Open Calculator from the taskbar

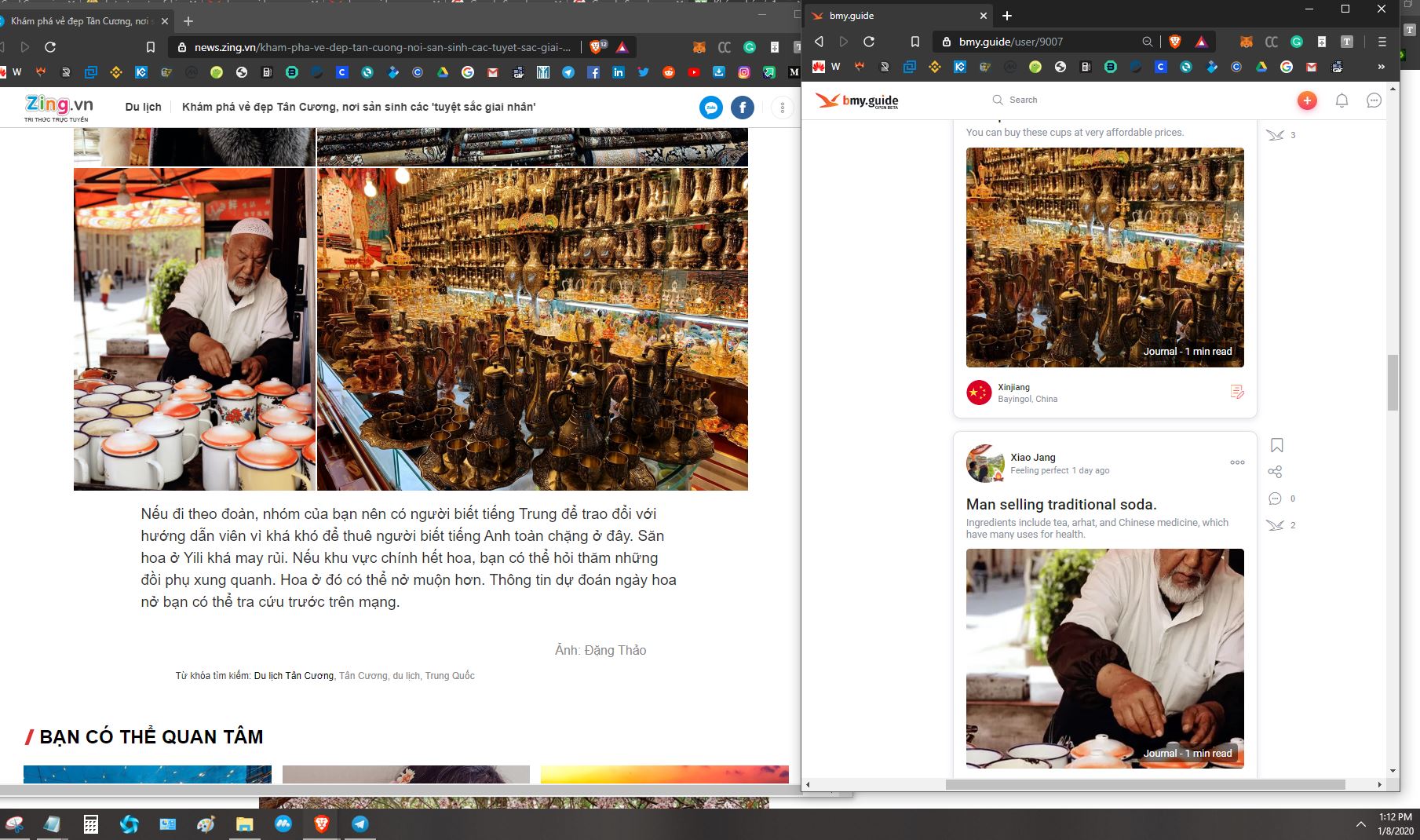point(91,824)
